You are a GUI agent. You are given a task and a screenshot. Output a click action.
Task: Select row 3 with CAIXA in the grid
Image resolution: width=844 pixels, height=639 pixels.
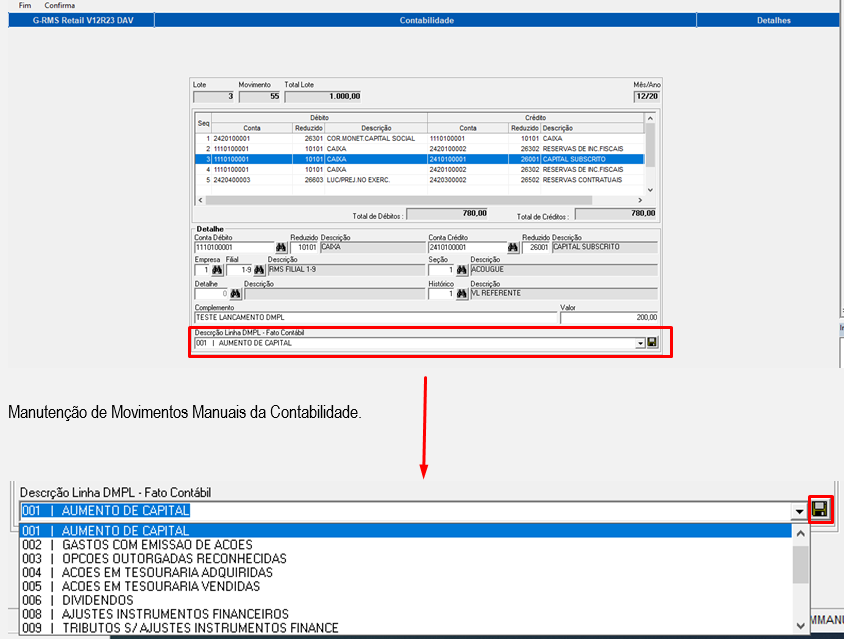click(400, 158)
